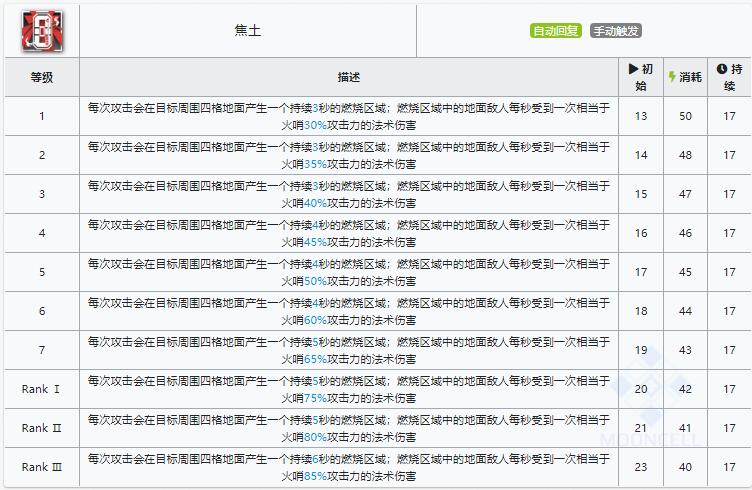Click the 描述 column header

pos(349,77)
